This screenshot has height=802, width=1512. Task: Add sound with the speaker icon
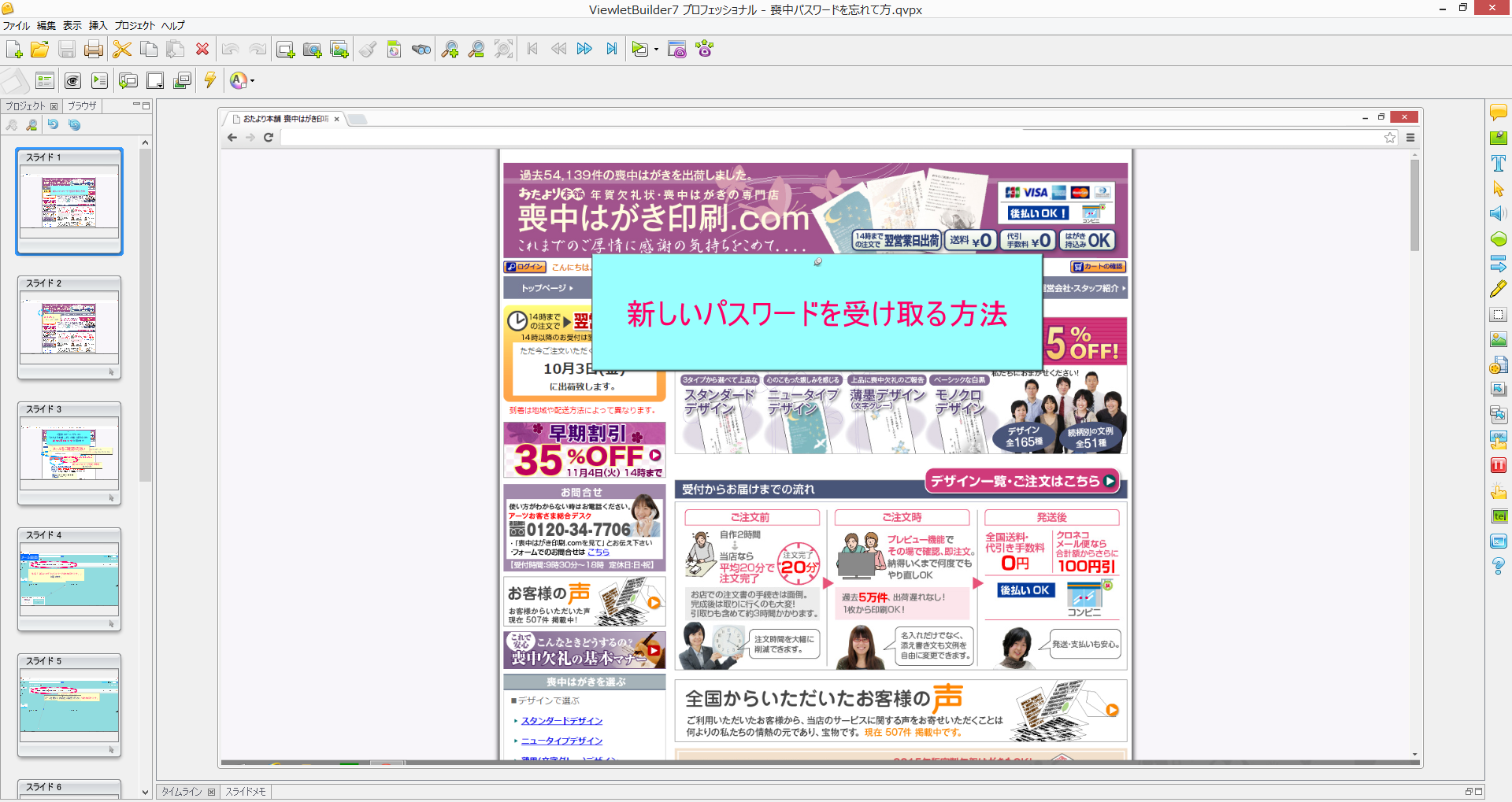coord(1499,213)
